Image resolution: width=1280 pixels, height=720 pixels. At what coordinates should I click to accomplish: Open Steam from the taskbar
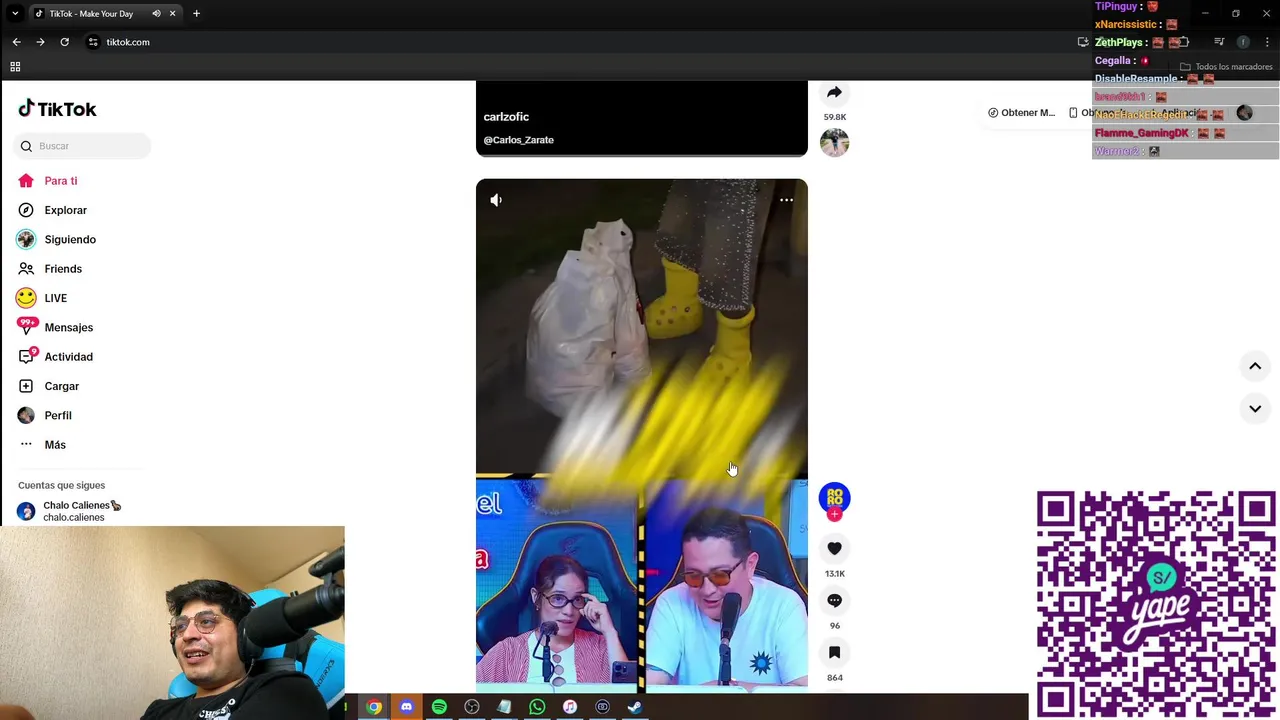[x=634, y=707]
